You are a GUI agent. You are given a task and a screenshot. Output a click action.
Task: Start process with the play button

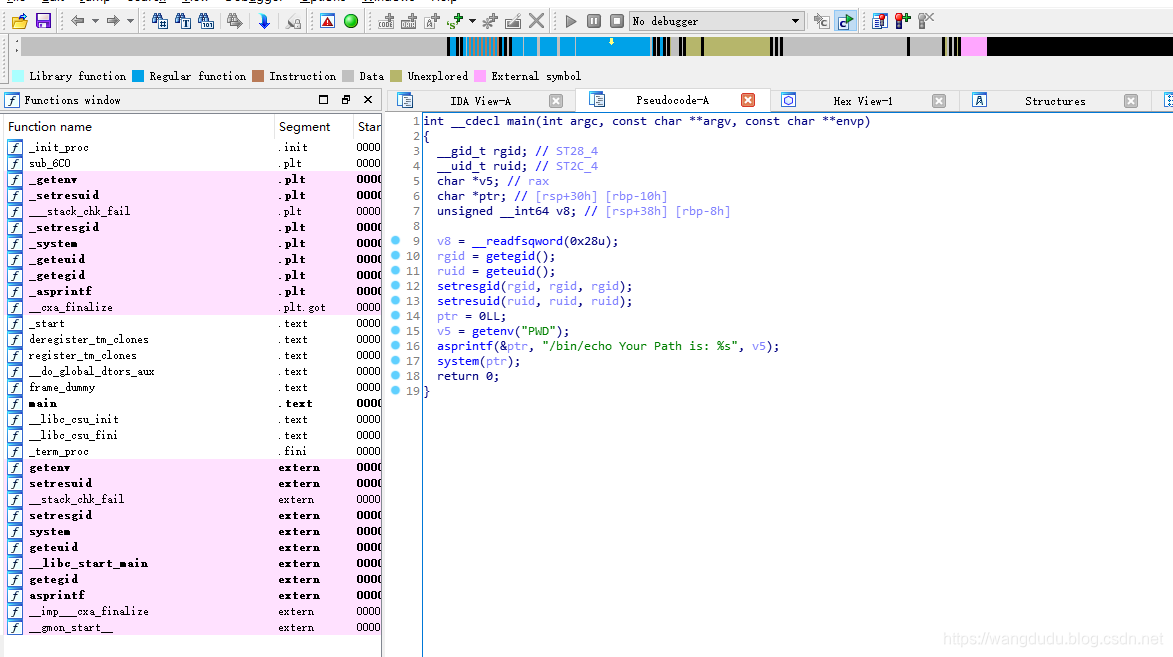[571, 21]
